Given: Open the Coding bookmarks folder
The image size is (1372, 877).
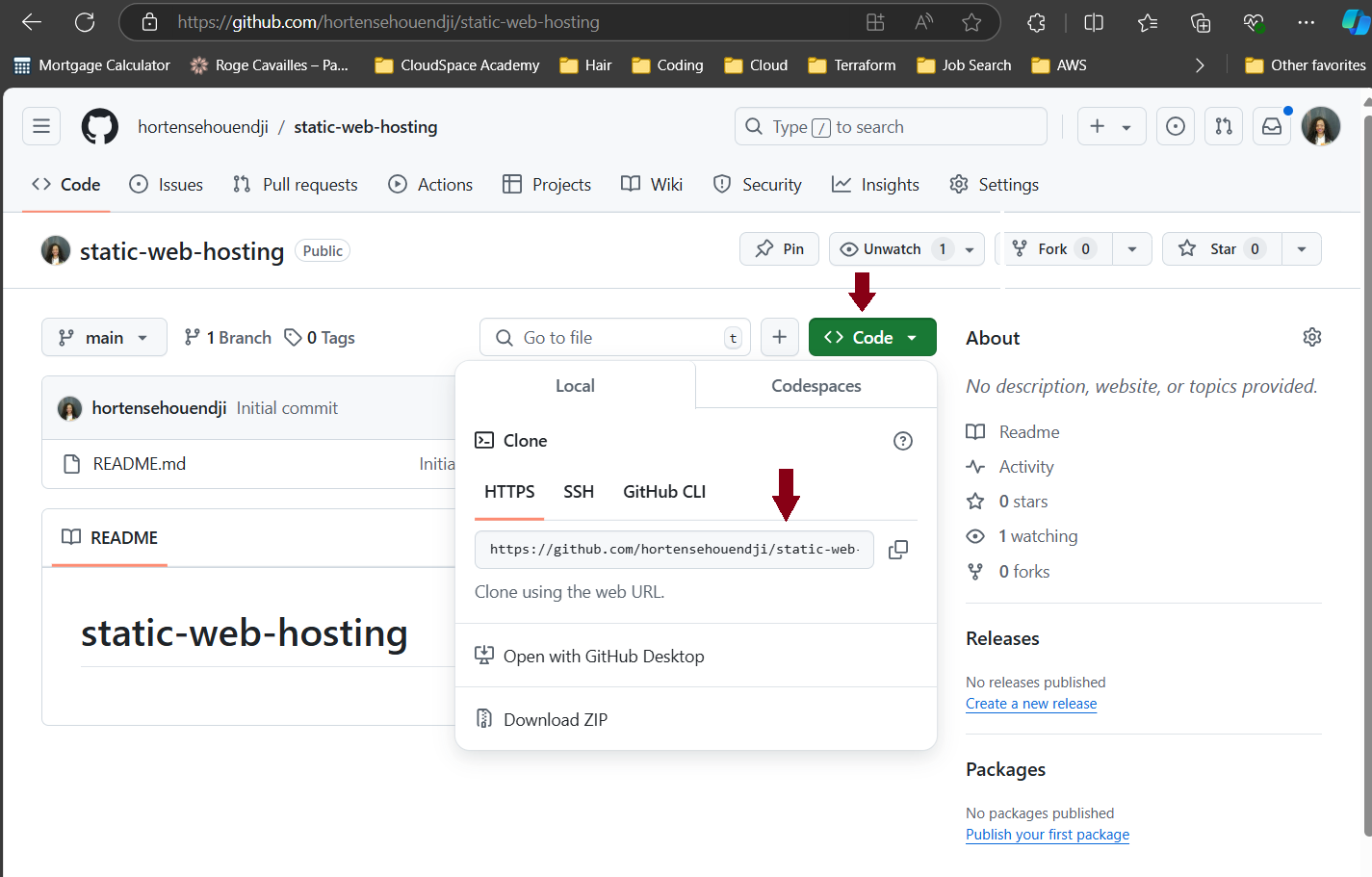Looking at the screenshot, I should pyautogui.click(x=667, y=65).
